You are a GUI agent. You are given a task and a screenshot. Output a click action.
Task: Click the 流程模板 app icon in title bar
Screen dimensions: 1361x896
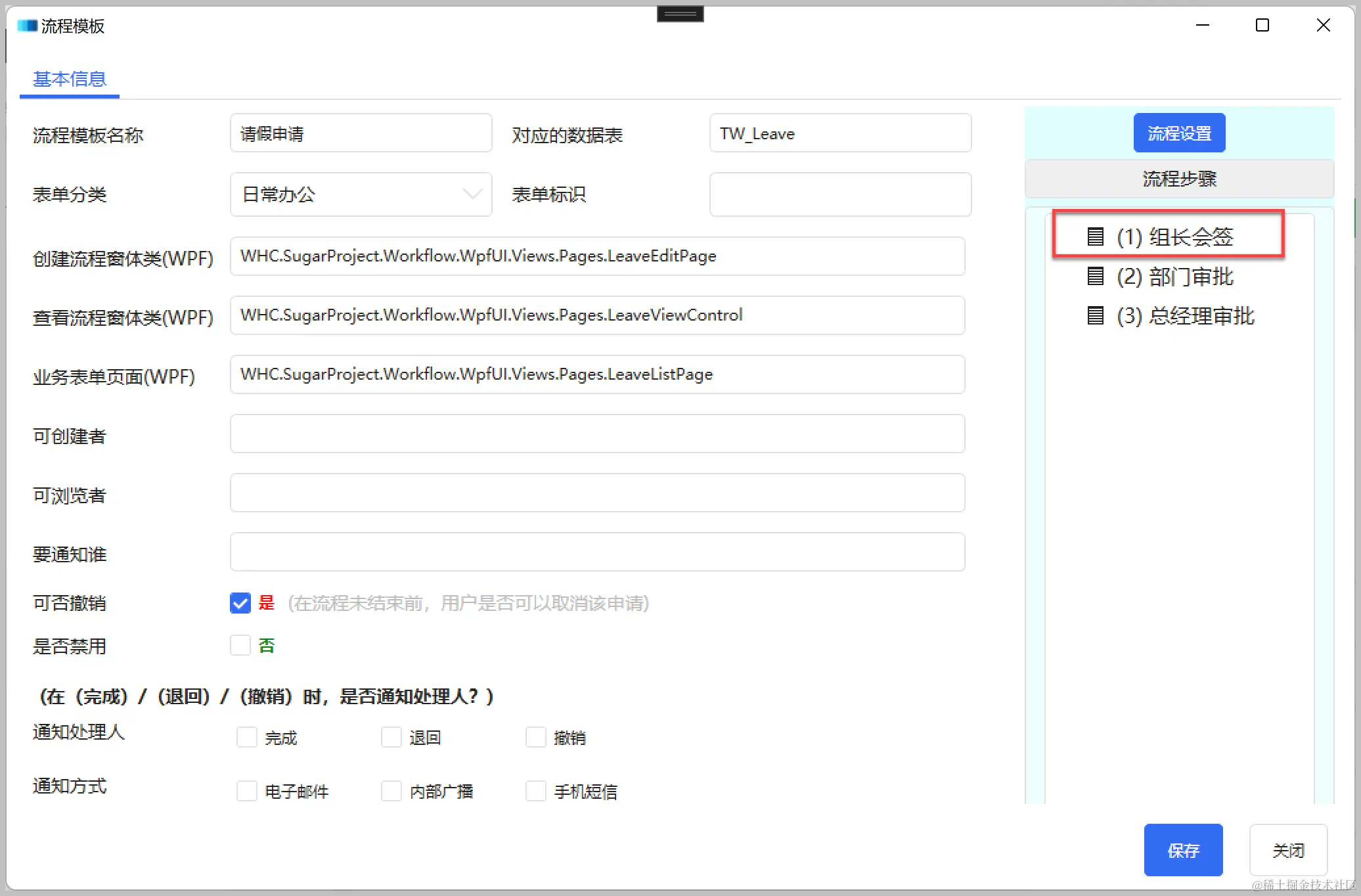(27, 26)
